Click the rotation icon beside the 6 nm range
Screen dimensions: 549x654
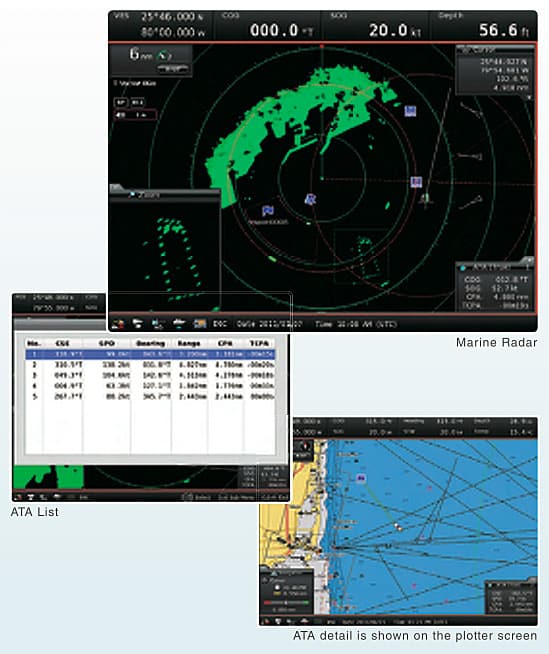[x=164, y=55]
